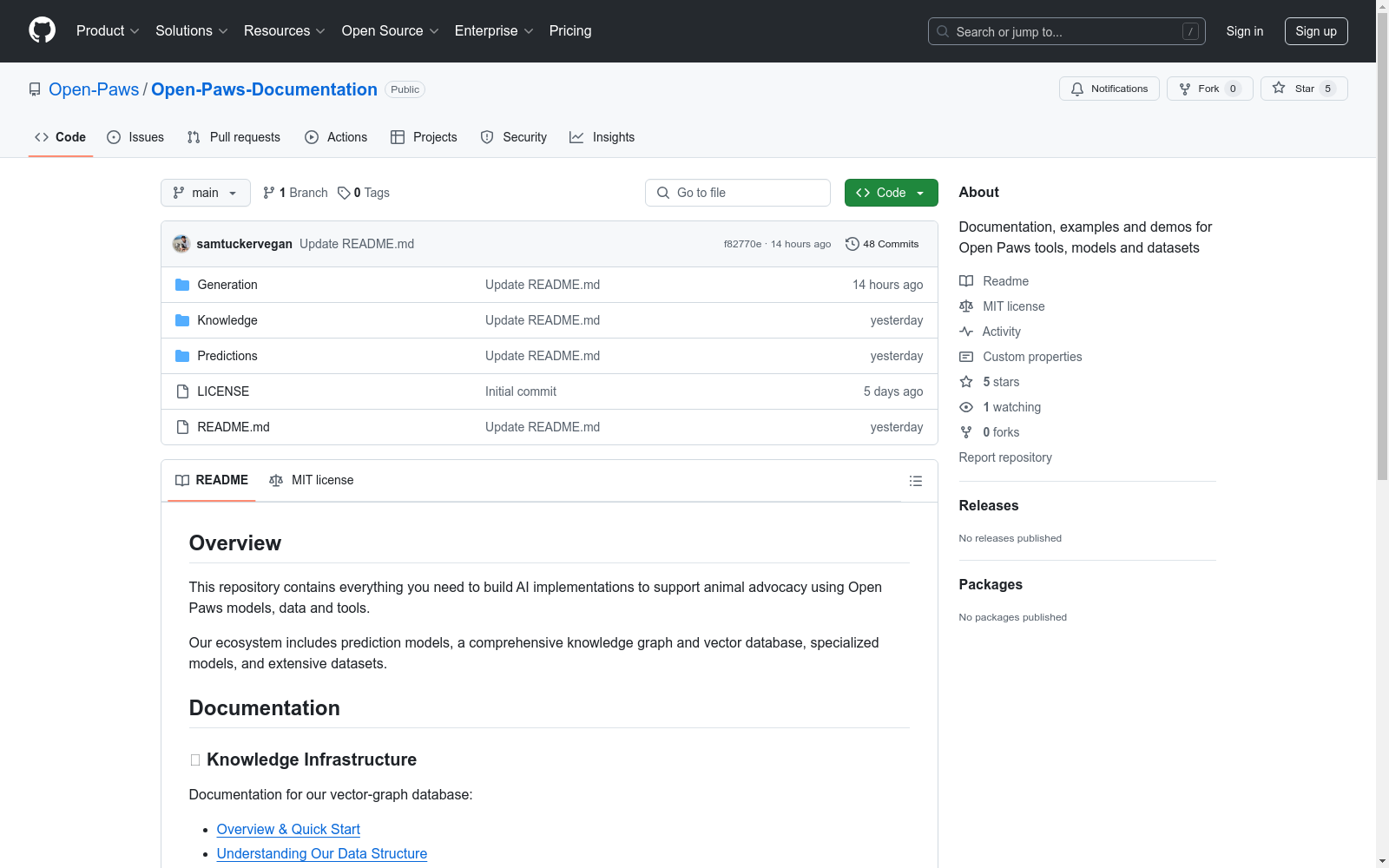This screenshot has height=868, width=1389.
Task: Click the Readme book icon in About
Action: coord(966,281)
